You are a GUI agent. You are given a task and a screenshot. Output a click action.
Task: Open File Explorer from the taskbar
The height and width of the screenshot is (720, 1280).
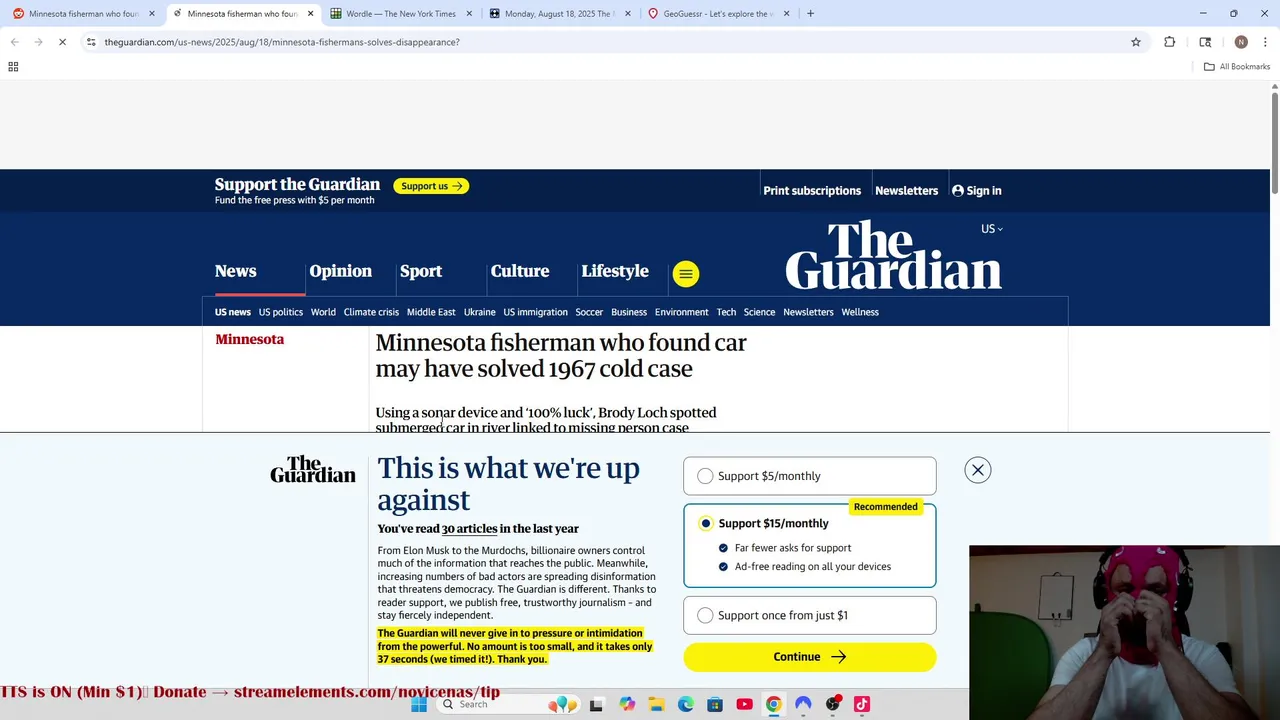tap(656, 704)
